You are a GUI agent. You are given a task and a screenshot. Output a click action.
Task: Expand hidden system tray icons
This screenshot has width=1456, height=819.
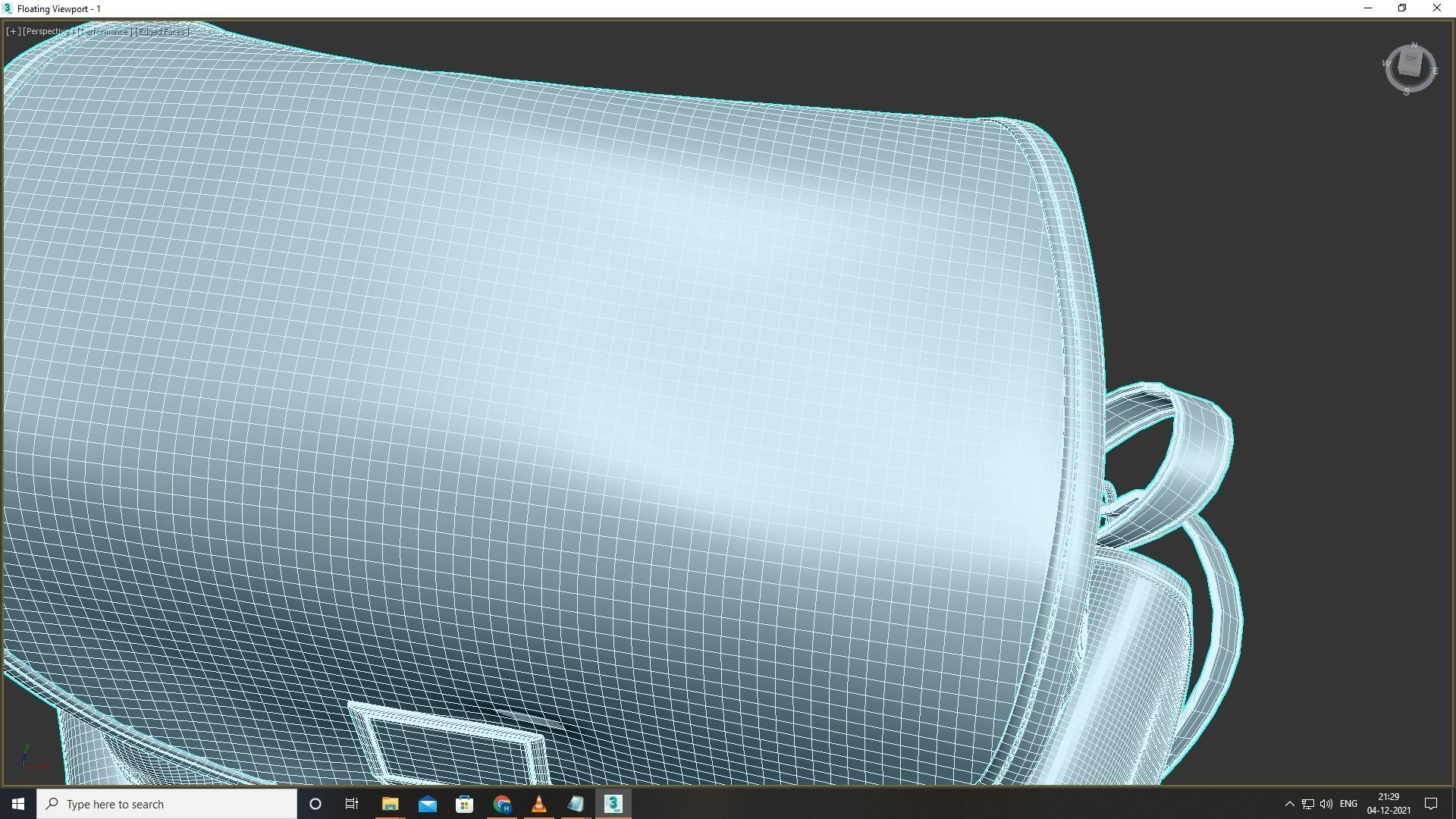point(1289,804)
